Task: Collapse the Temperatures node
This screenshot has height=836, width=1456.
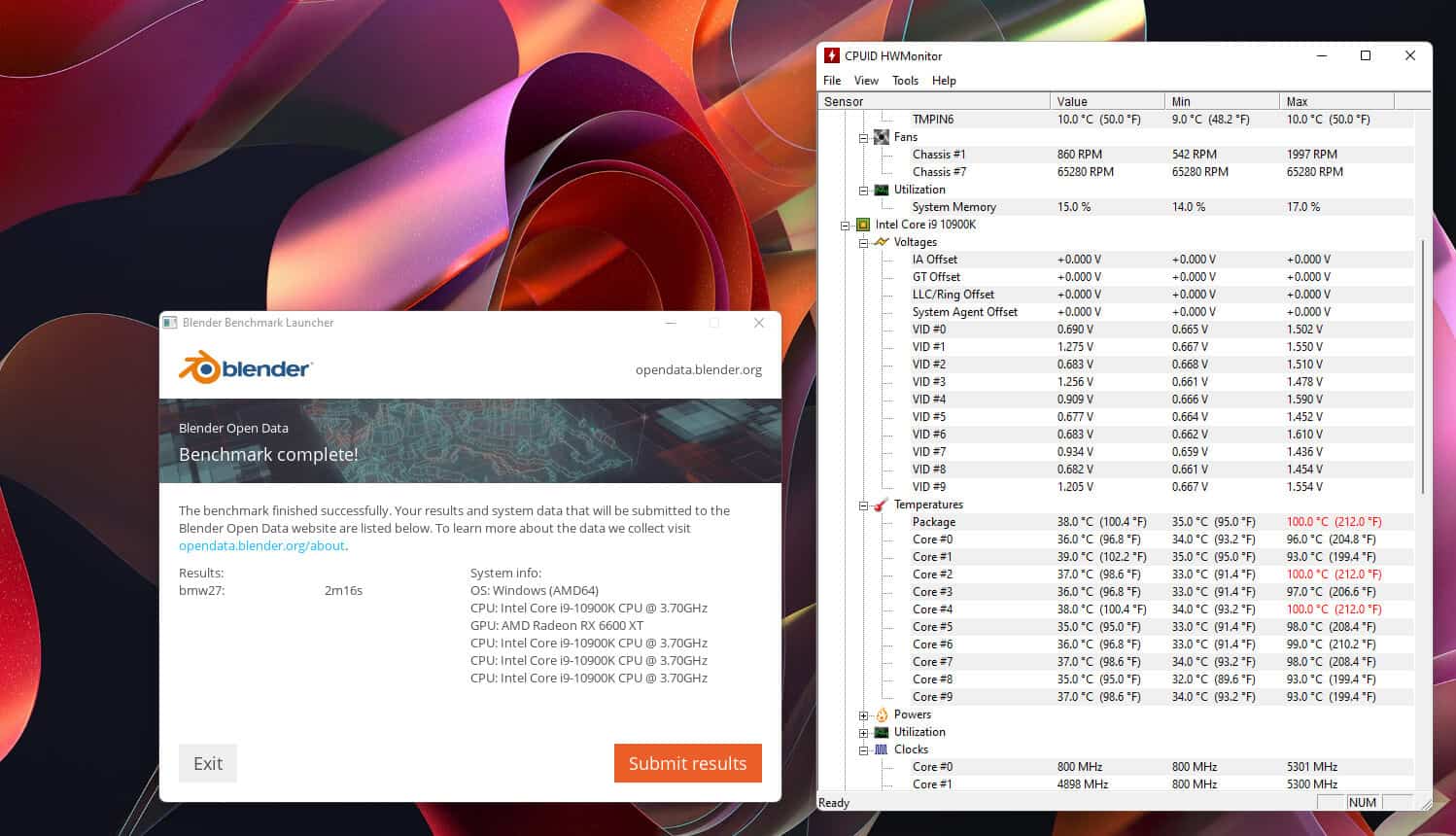Action: [863, 505]
